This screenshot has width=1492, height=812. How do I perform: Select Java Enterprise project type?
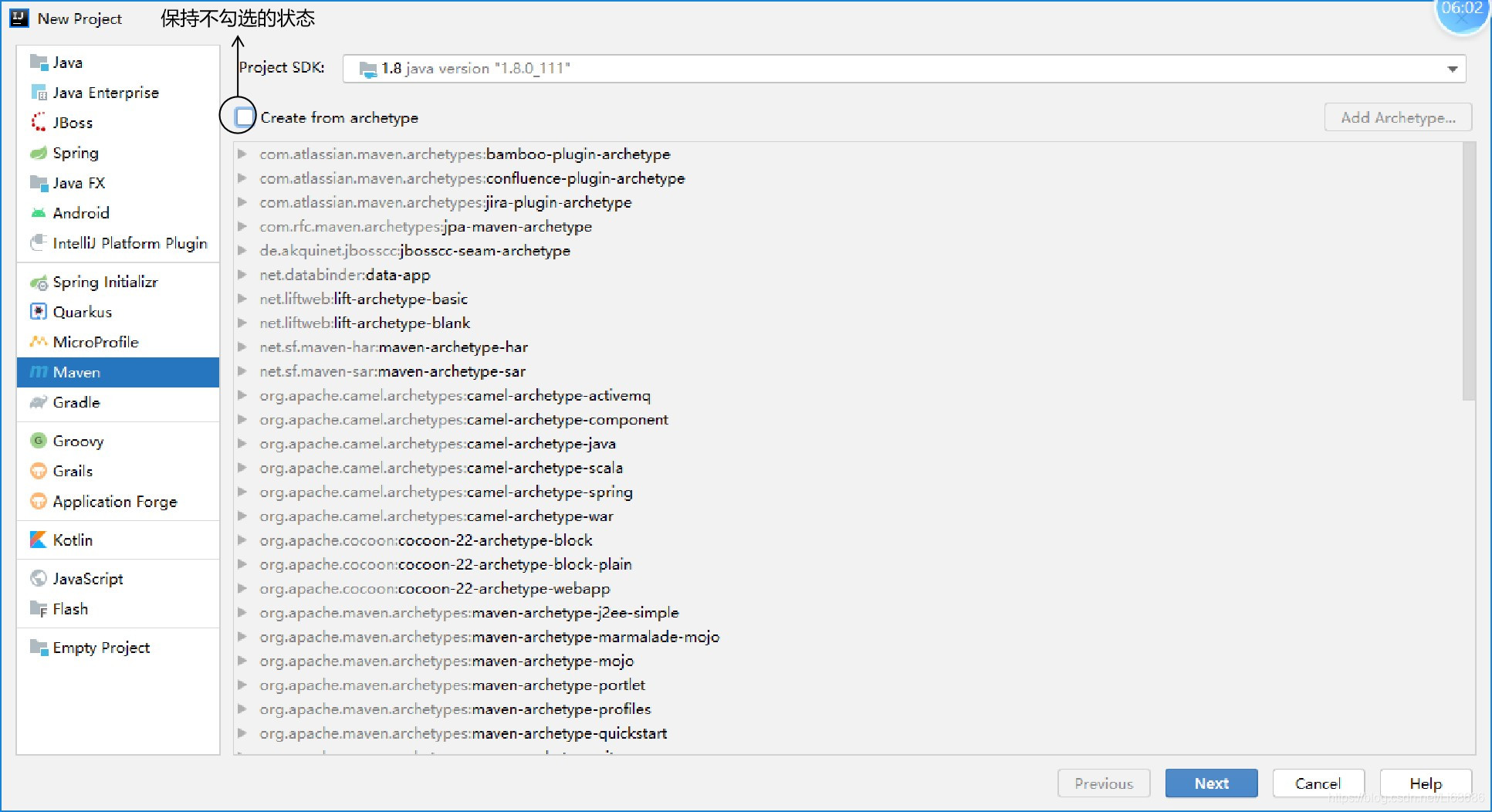(118, 93)
